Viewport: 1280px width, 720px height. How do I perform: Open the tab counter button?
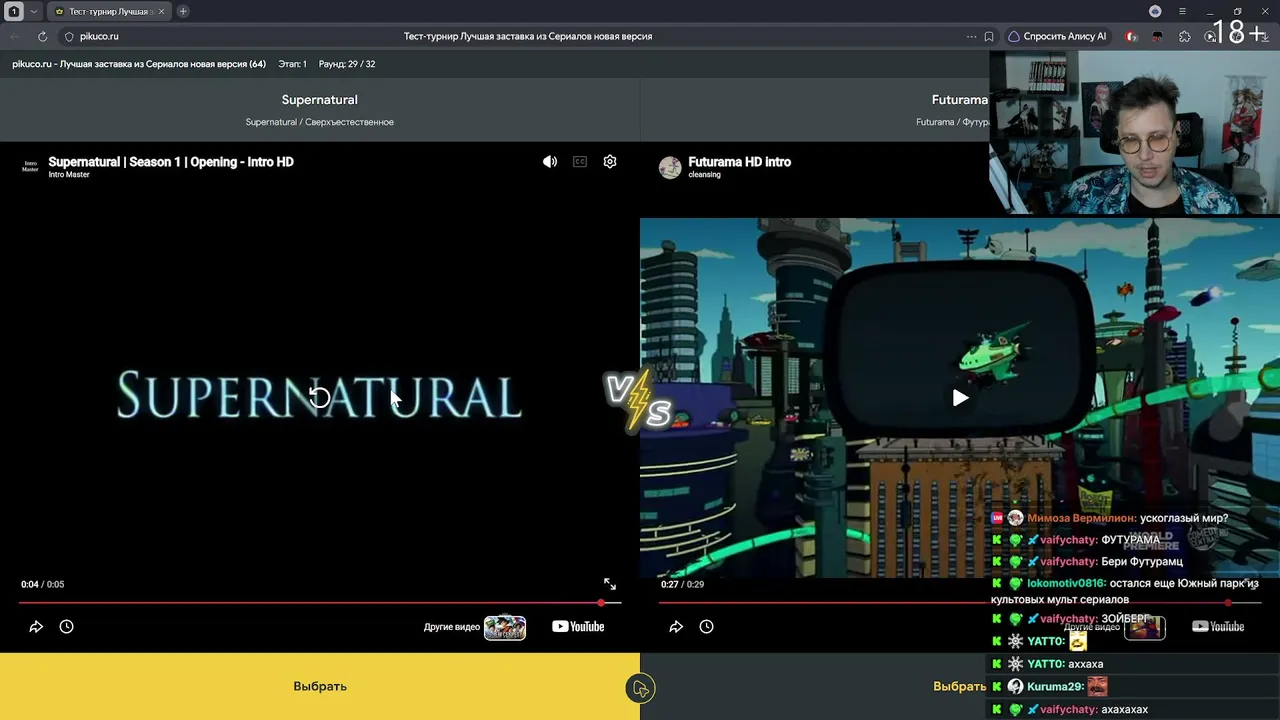tap(14, 11)
